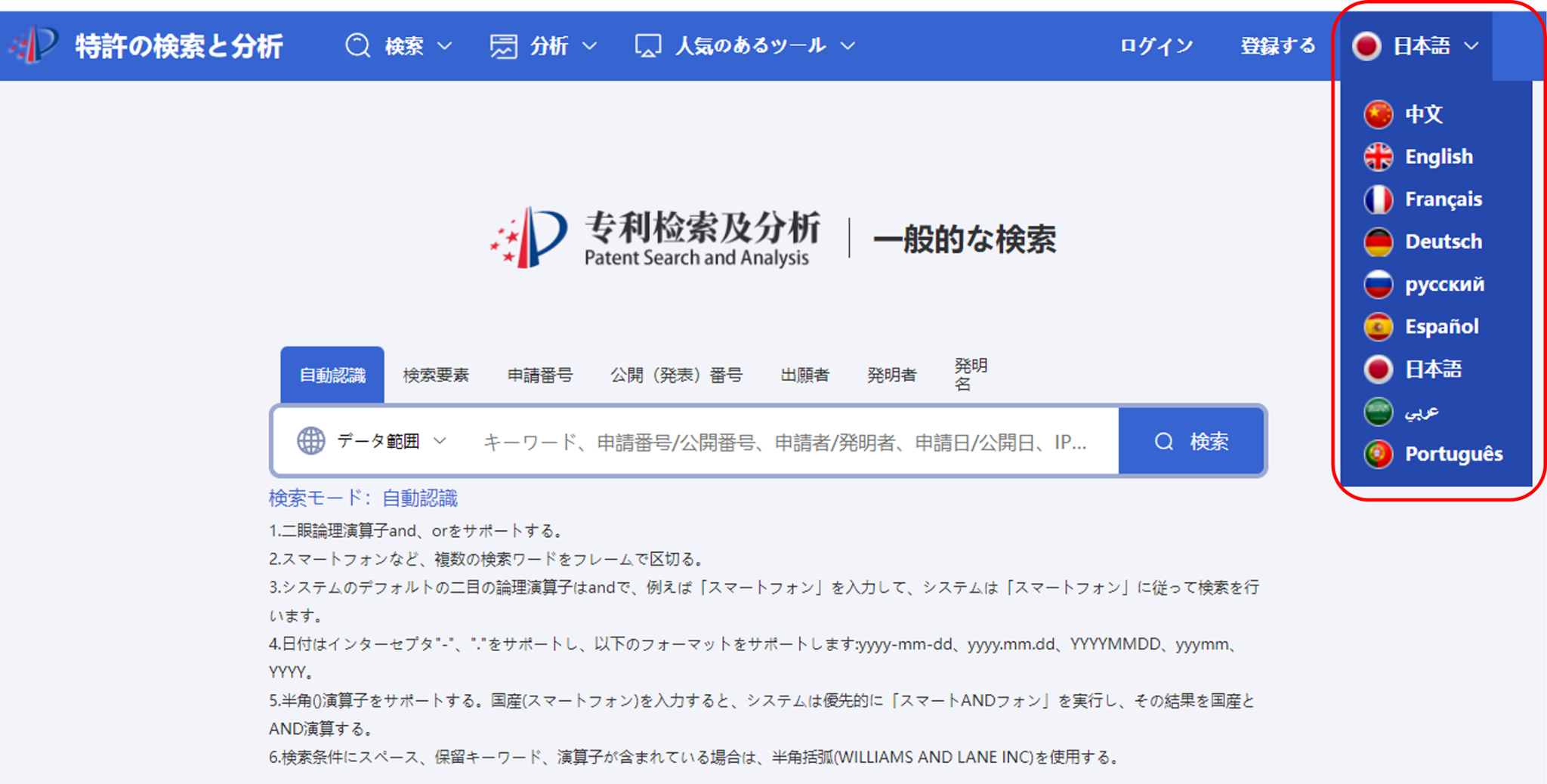Expand the 人気のあるツール menu
Image resolution: width=1547 pixels, height=784 pixels.
pos(748,45)
